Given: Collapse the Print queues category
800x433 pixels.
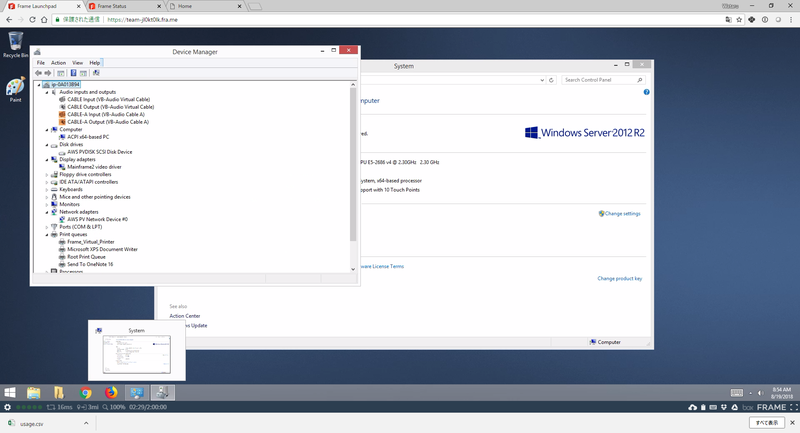Looking at the screenshot, I should click(x=47, y=235).
